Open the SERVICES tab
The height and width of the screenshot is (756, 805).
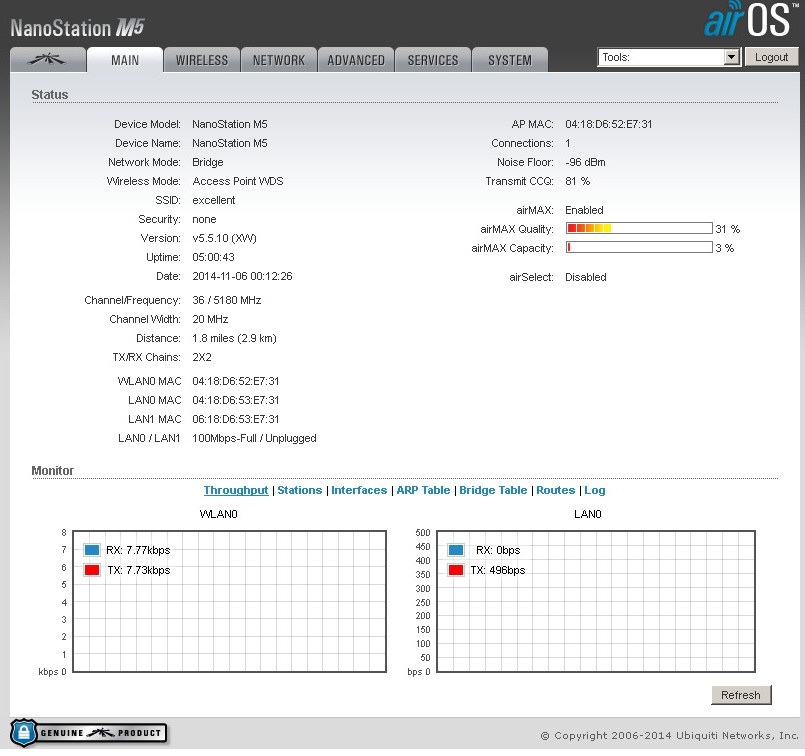(x=433, y=60)
